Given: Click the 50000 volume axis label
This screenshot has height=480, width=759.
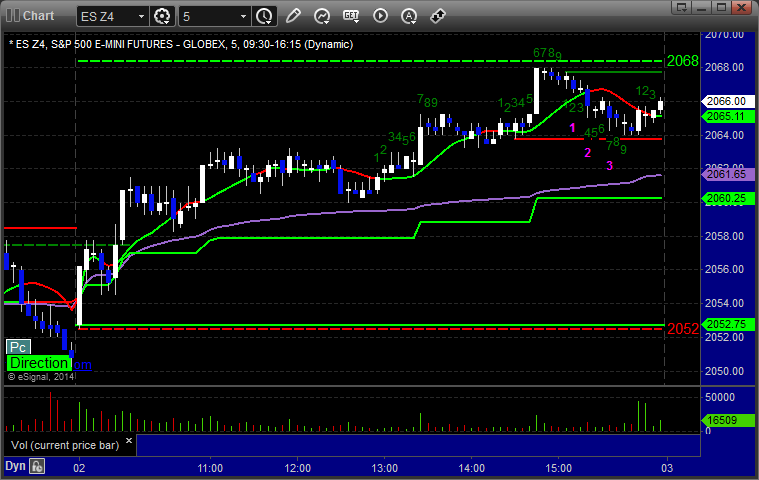Looking at the screenshot, I should (x=720, y=397).
